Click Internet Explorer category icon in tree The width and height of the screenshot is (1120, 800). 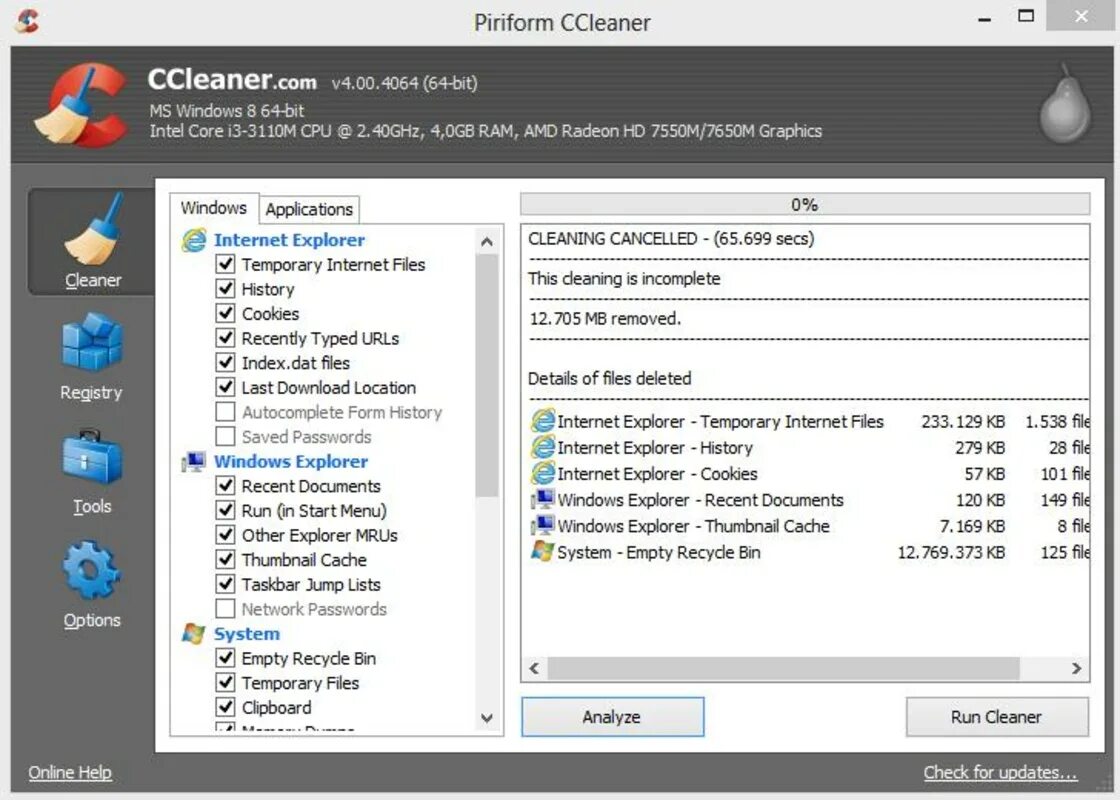pos(194,240)
